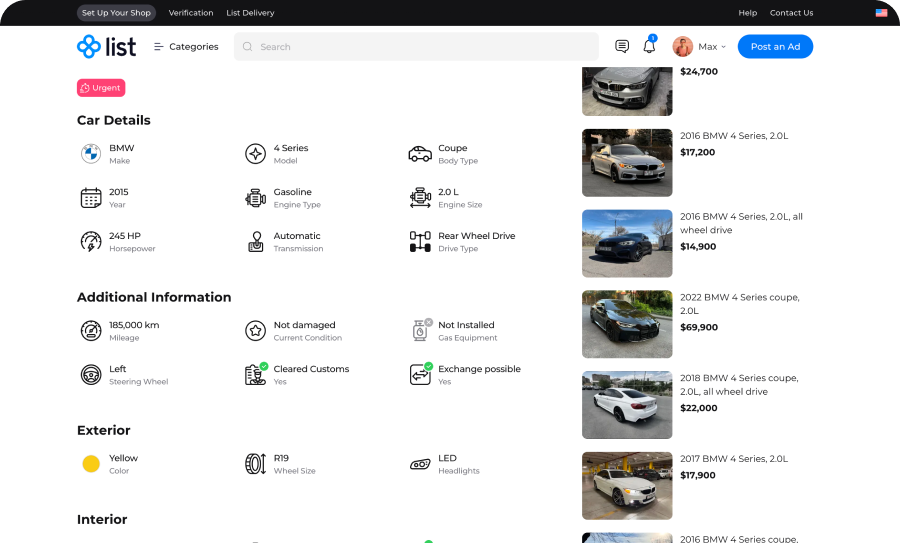Click the BMW make logo icon
This screenshot has height=543, width=900.
[x=91, y=154]
